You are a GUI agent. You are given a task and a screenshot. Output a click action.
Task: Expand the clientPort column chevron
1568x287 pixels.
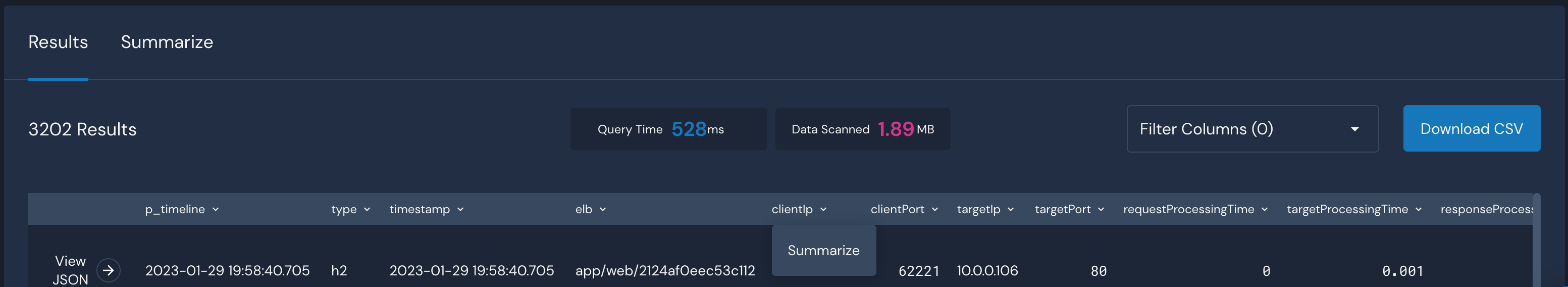(x=934, y=210)
